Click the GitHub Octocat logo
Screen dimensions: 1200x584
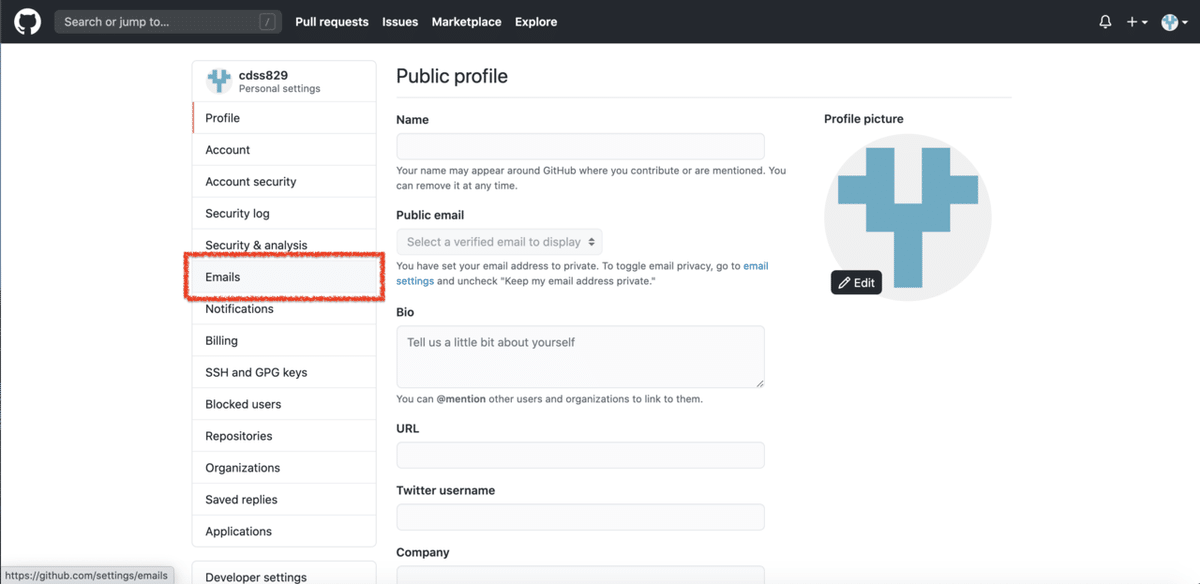click(x=27, y=21)
